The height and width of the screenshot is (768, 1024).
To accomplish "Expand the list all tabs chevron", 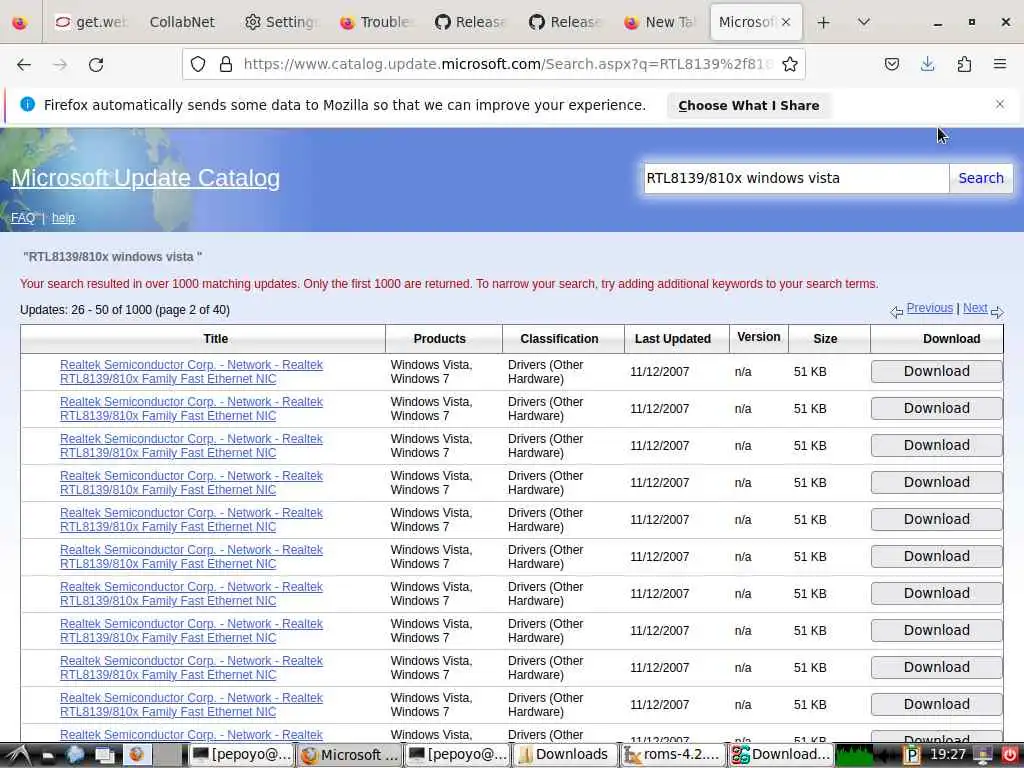I will tap(863, 23).
